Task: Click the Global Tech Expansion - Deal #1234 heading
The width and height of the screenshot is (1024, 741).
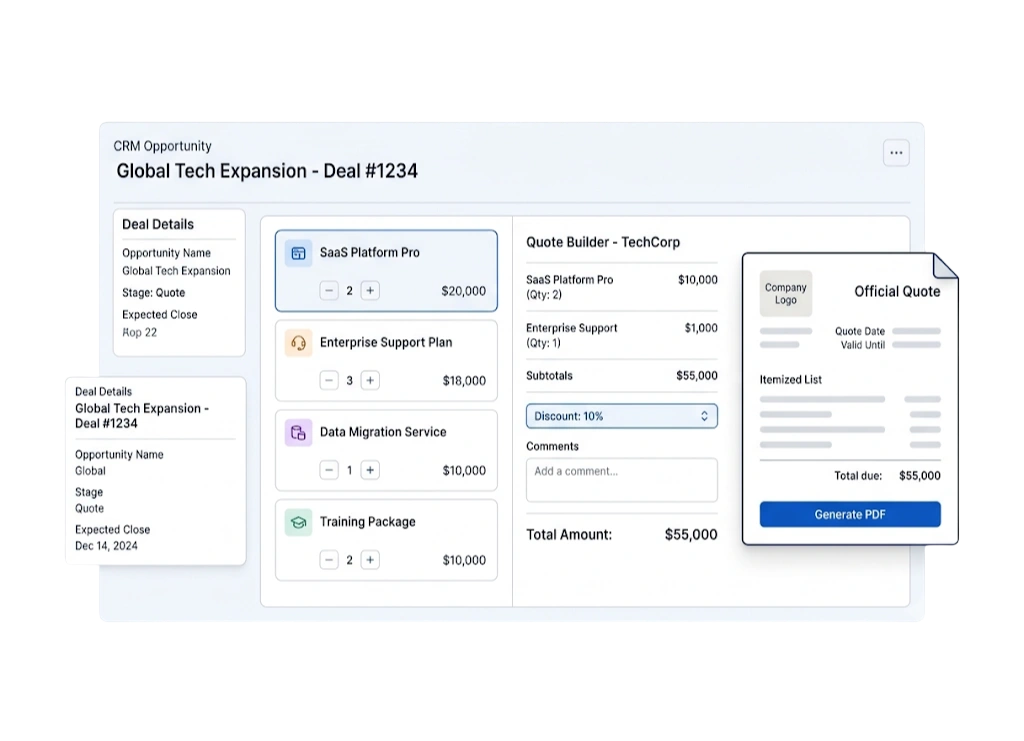Action: [267, 171]
